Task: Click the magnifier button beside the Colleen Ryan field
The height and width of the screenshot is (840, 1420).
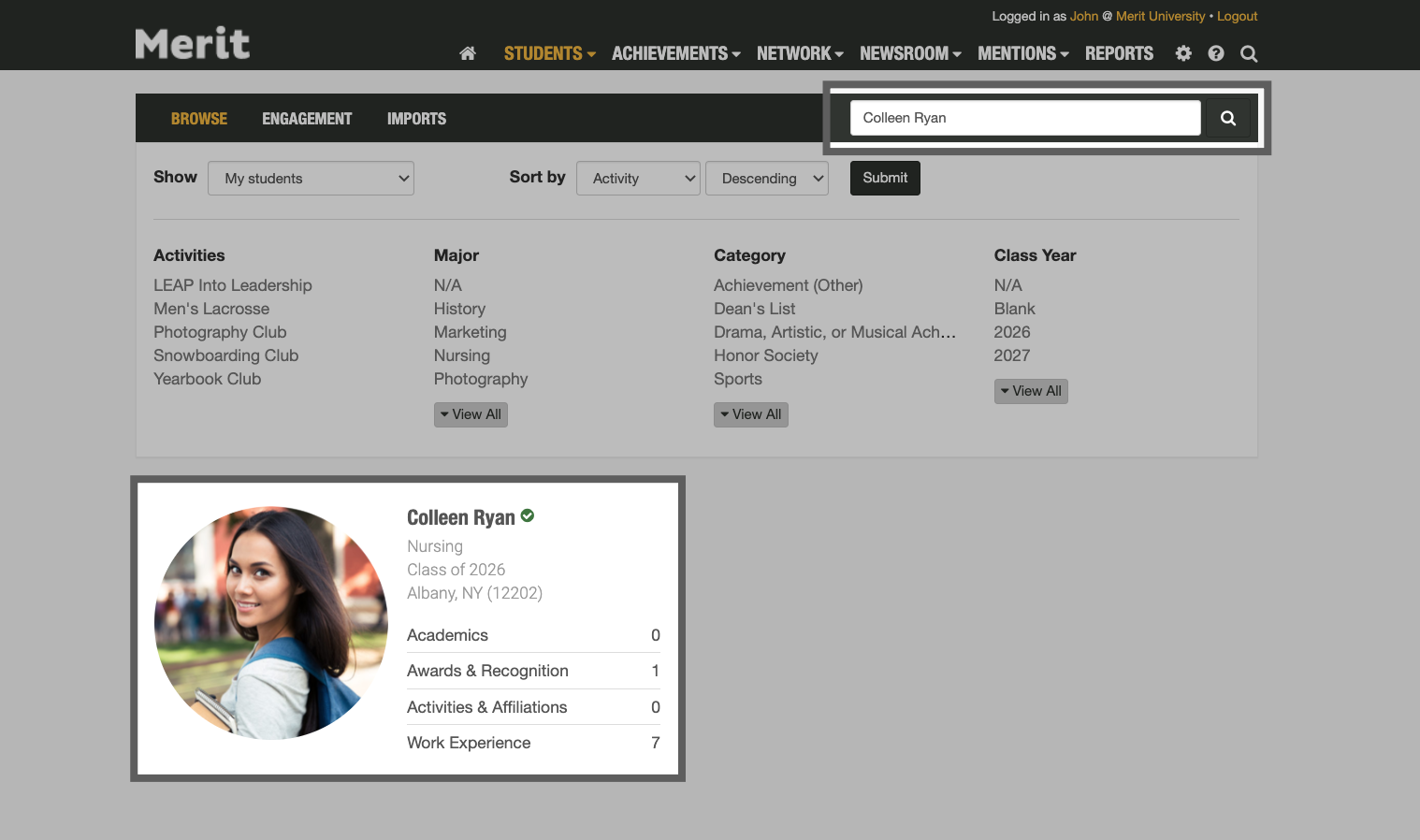Action: (1227, 117)
